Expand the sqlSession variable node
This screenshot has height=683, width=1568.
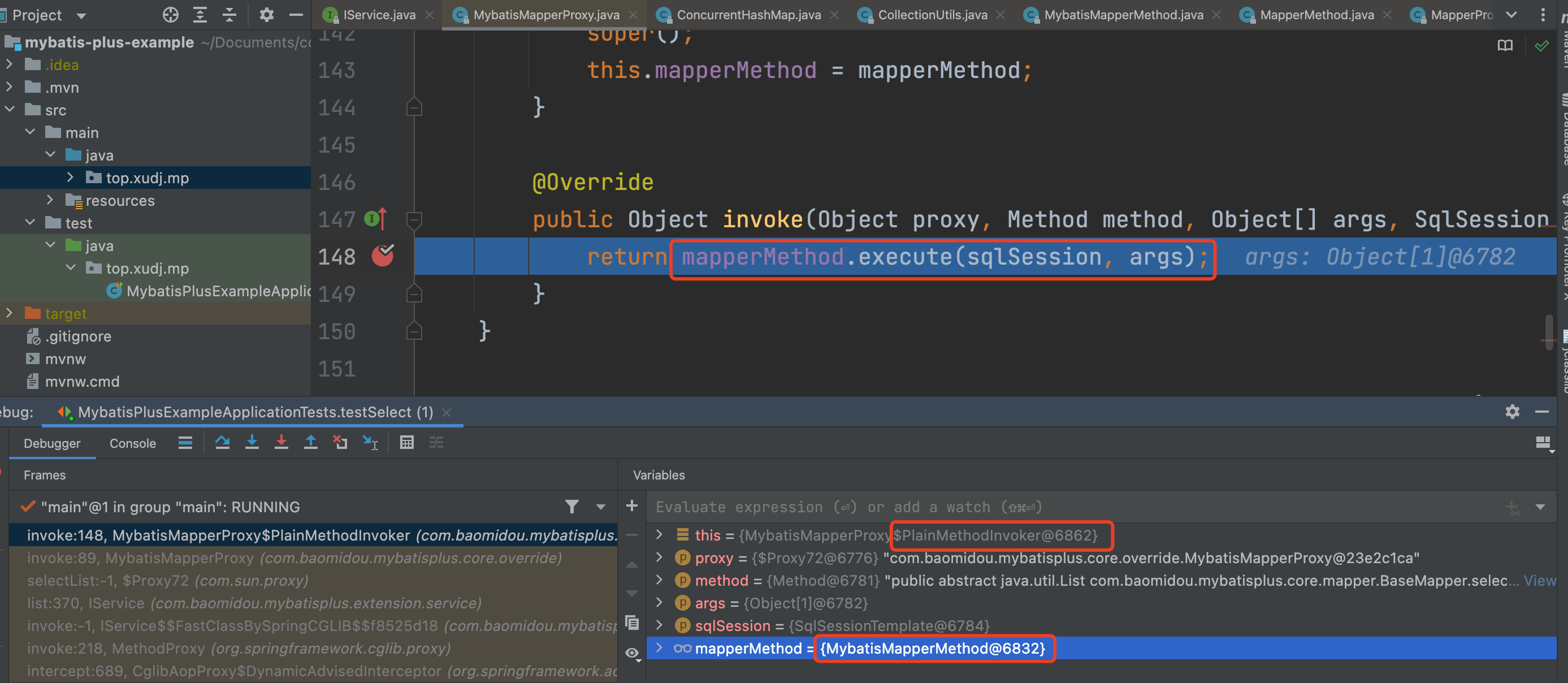pos(659,625)
